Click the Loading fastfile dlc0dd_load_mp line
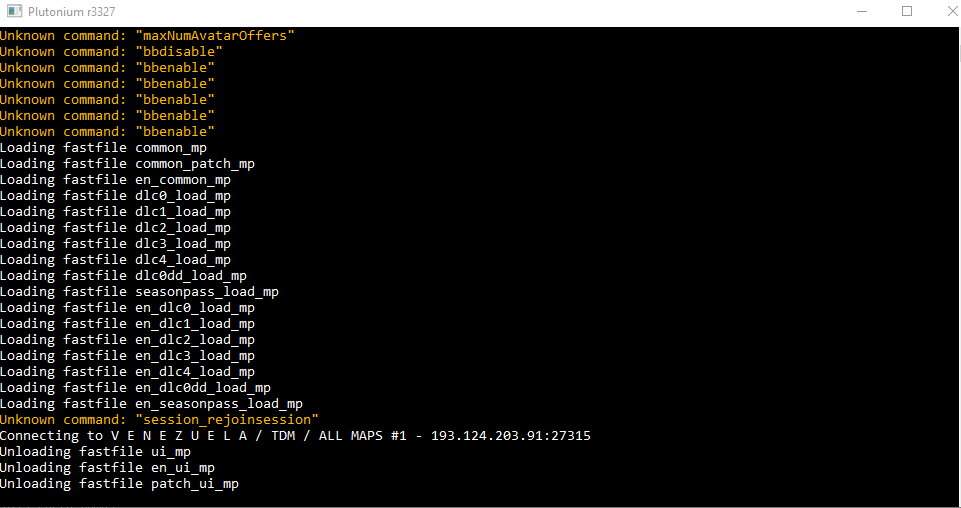961x508 pixels. 123,276
